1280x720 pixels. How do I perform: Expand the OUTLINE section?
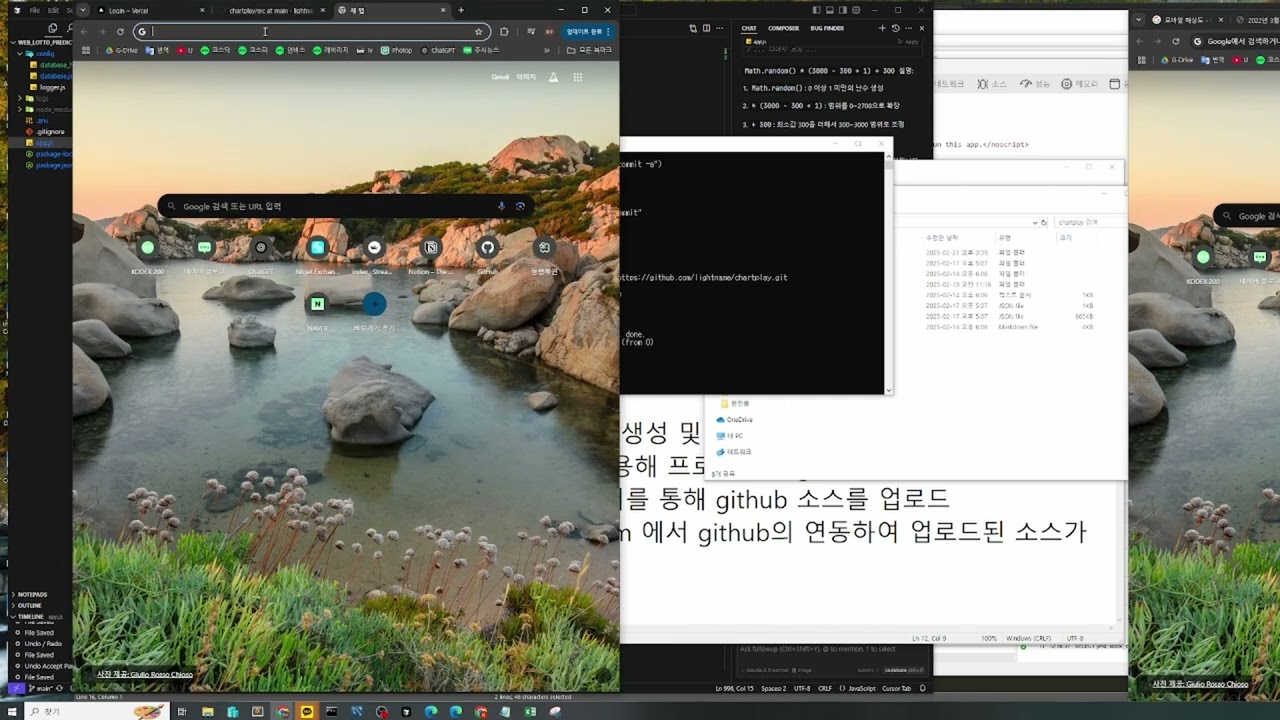click(29, 605)
